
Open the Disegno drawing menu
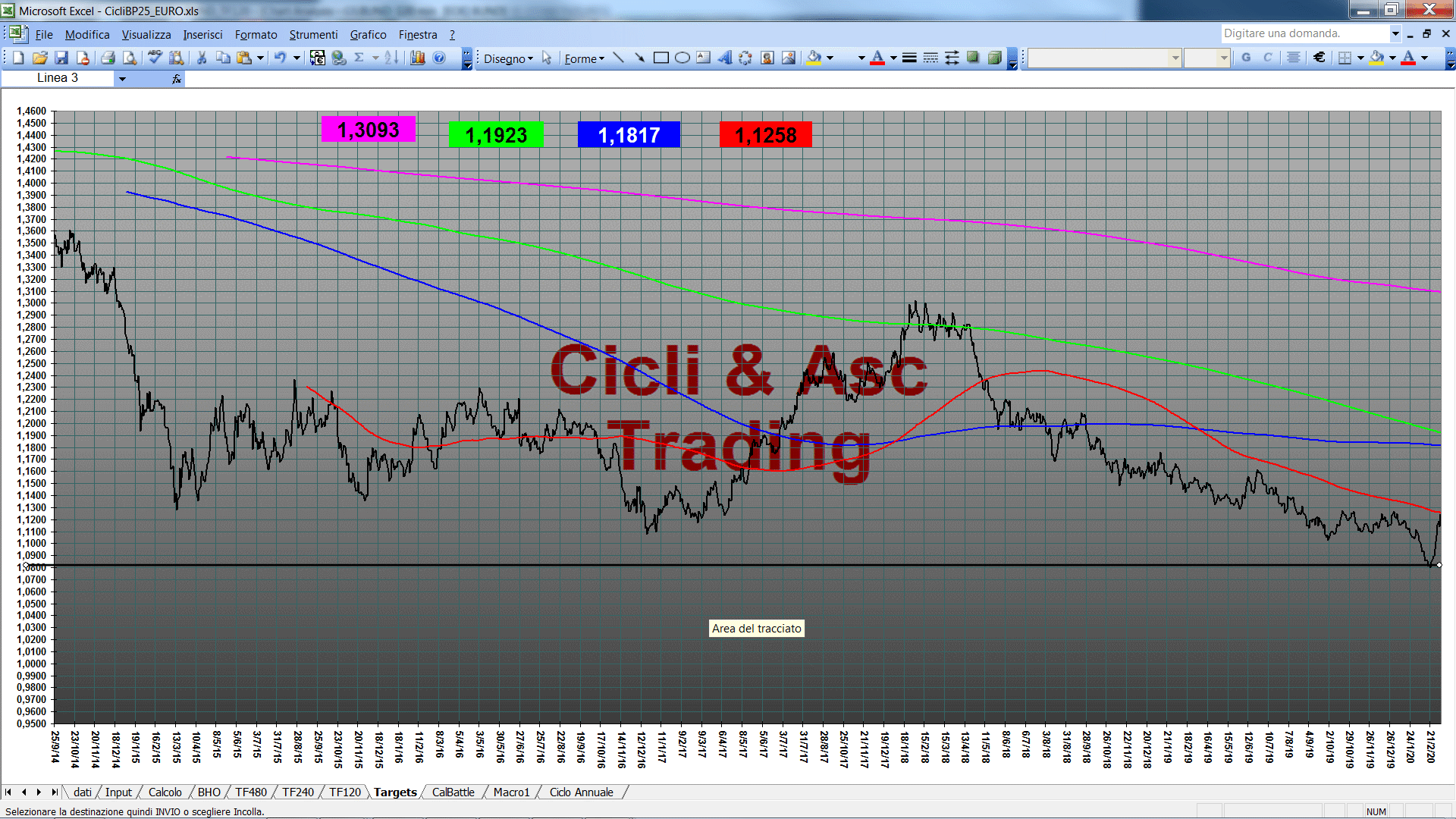coord(508,59)
